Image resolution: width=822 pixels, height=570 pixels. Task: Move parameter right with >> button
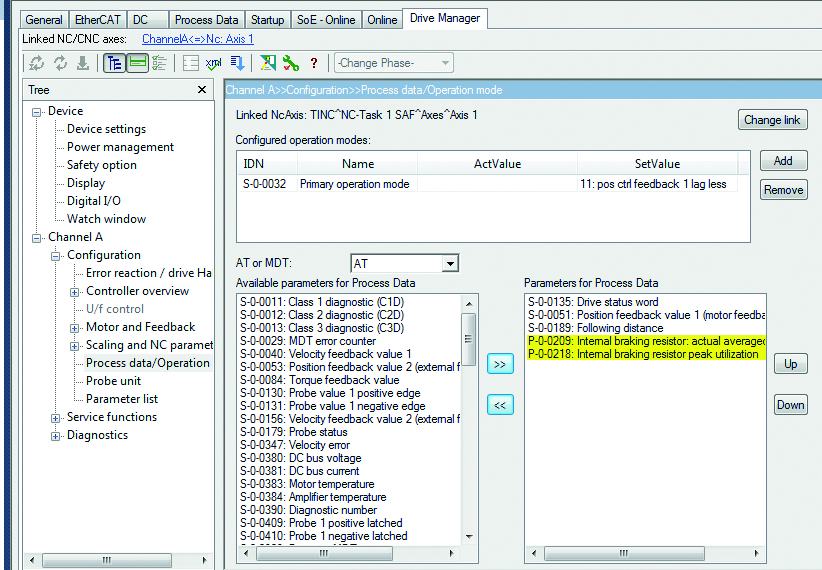500,364
